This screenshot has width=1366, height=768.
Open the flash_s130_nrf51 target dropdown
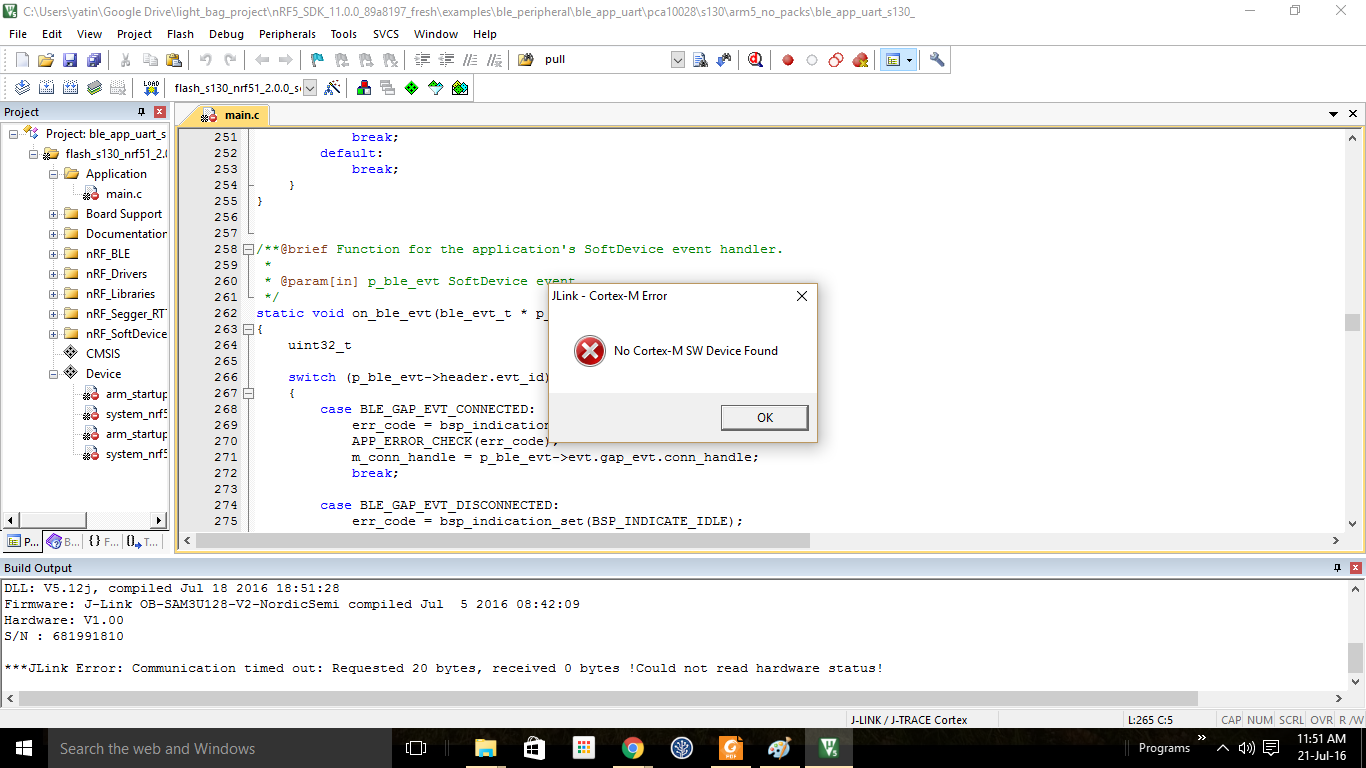click(310, 88)
